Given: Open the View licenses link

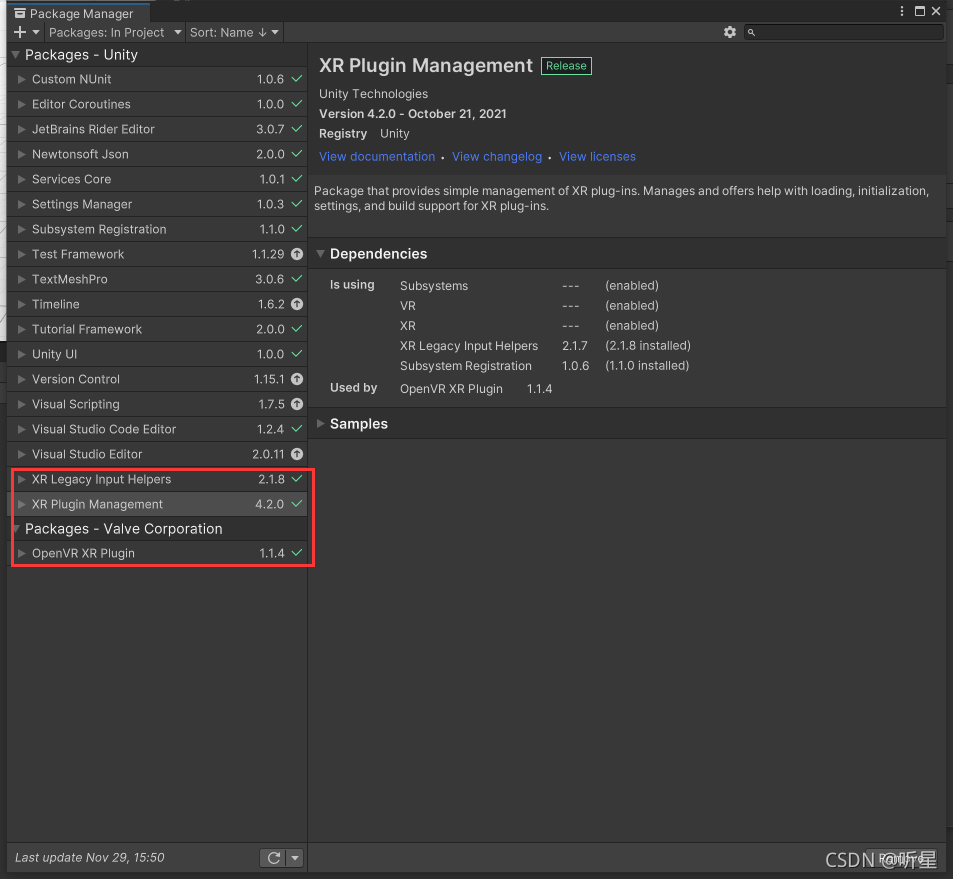Looking at the screenshot, I should click(x=597, y=157).
